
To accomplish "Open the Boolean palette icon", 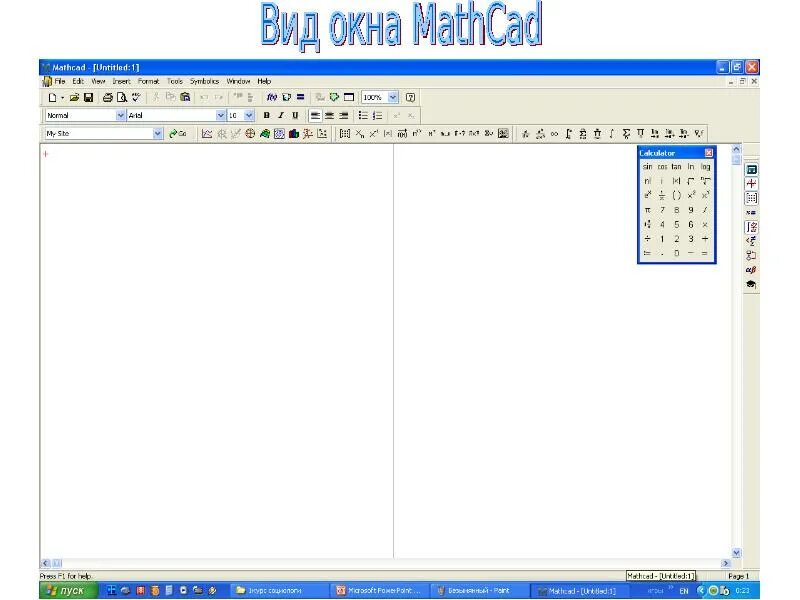I will click(x=751, y=241).
